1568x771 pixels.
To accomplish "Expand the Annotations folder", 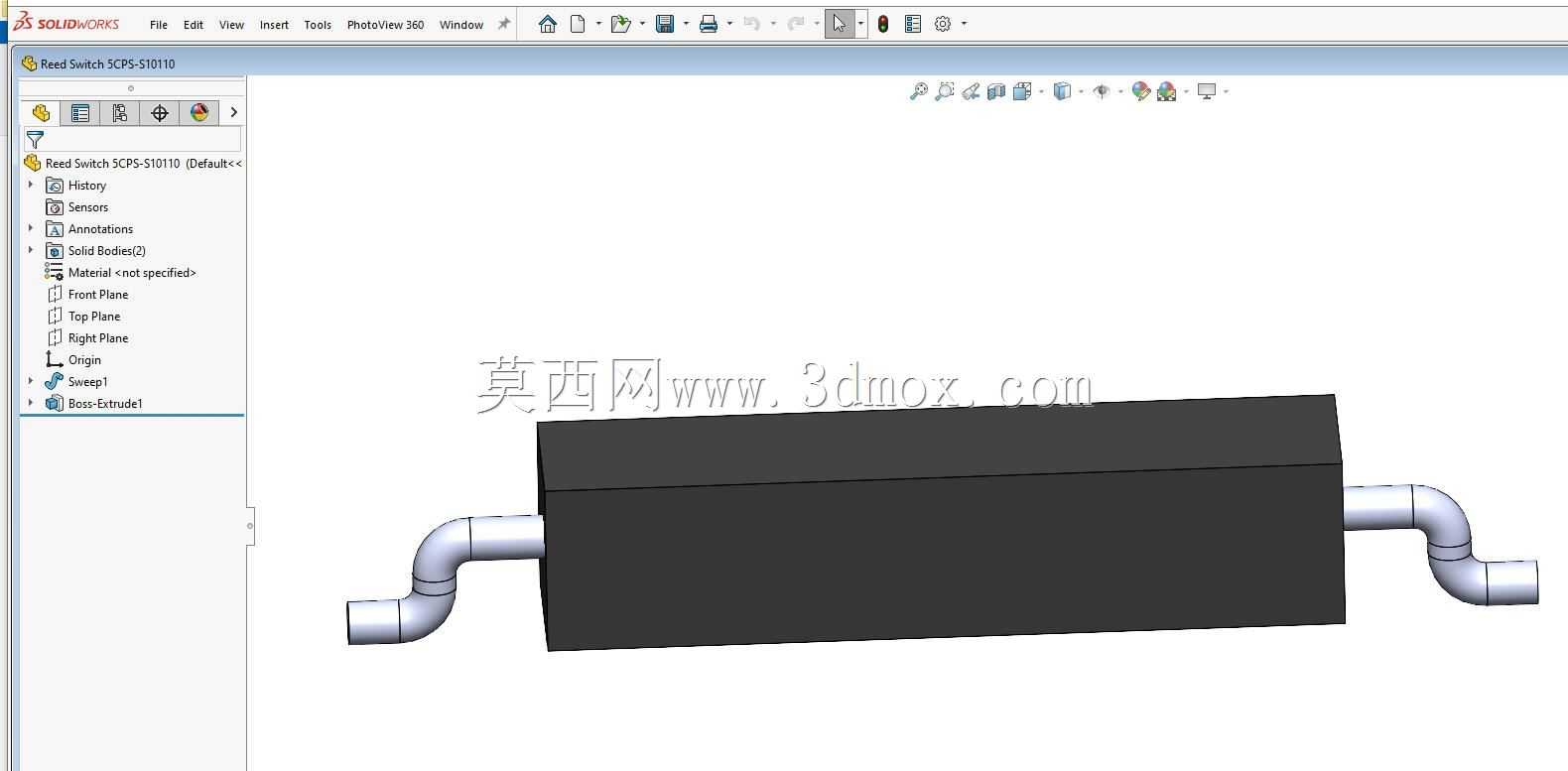I will (31, 228).
